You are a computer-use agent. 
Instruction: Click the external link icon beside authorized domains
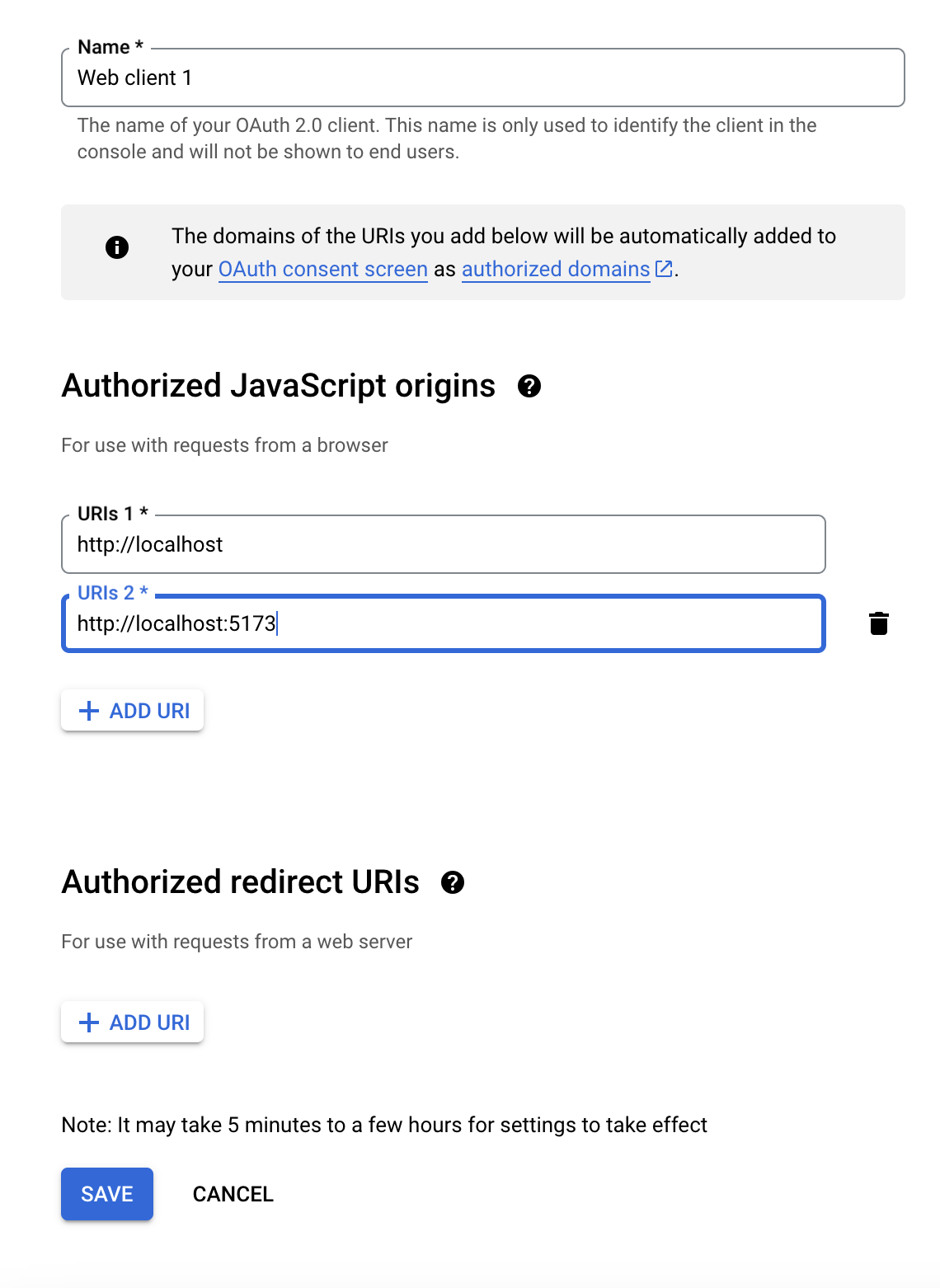[664, 269]
